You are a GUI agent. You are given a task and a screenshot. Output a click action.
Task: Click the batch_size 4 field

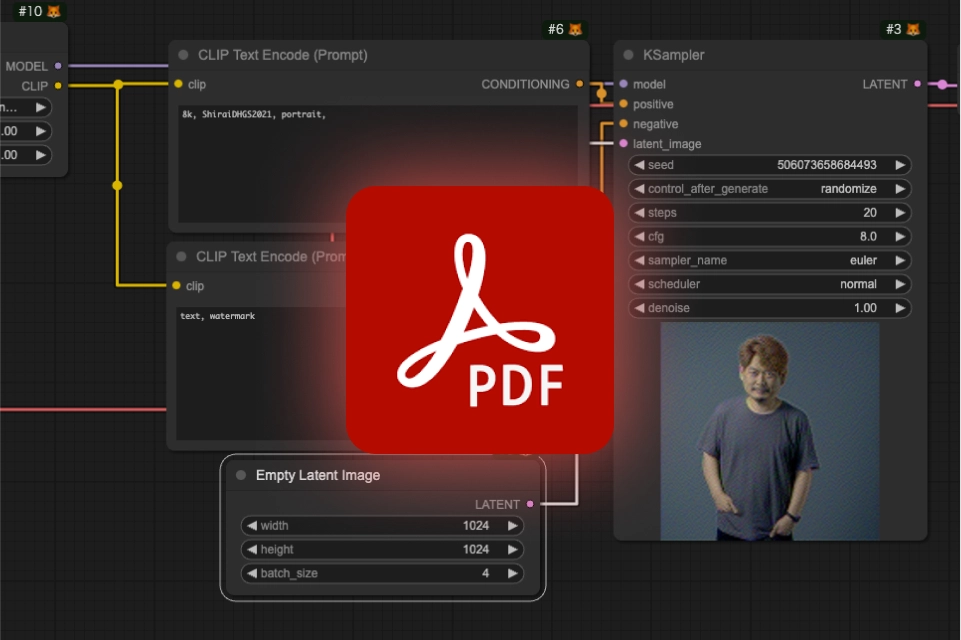[x=382, y=573]
